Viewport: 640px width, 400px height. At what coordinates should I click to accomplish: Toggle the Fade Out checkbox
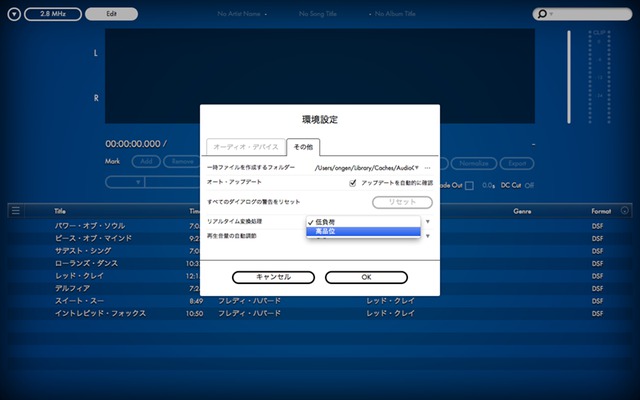[469, 185]
